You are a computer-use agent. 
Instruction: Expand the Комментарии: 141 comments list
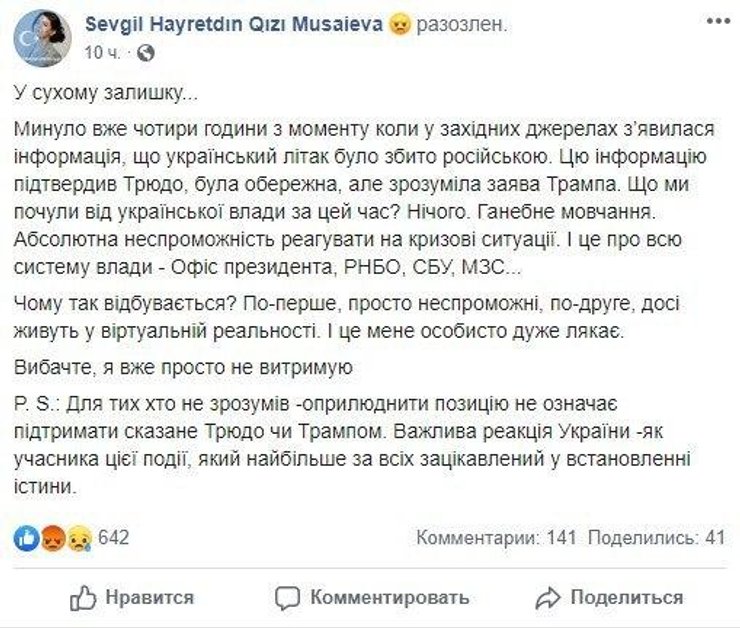tap(497, 538)
